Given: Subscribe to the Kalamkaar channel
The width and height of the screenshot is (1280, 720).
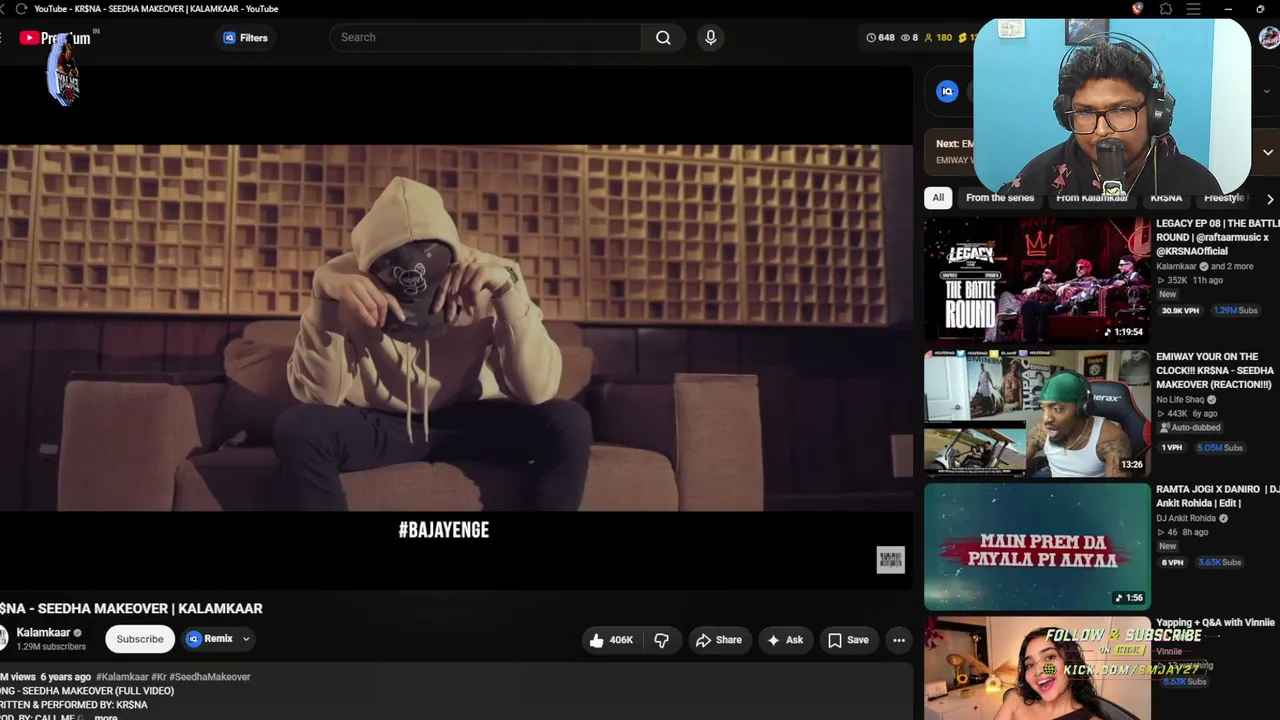Looking at the screenshot, I should [140, 639].
